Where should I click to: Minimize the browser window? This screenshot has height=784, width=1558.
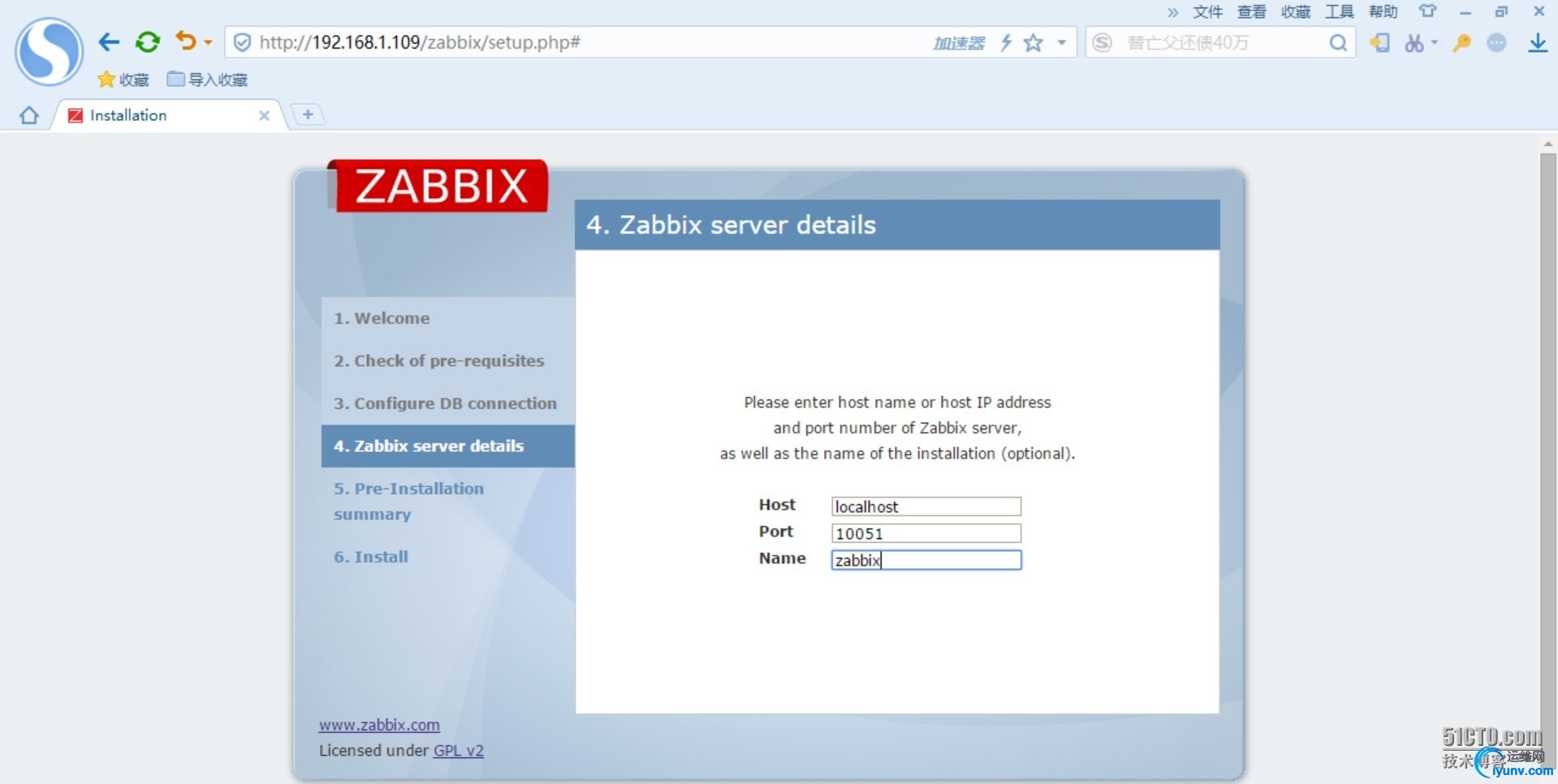[1465, 12]
